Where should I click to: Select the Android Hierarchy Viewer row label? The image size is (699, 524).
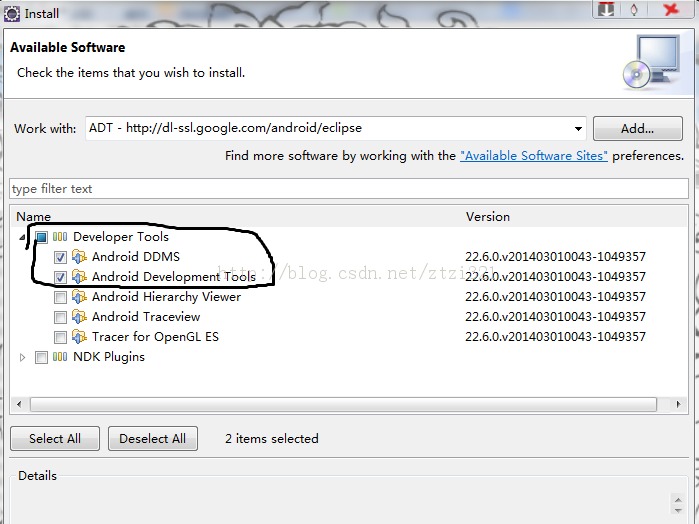pyautogui.click(x=166, y=297)
